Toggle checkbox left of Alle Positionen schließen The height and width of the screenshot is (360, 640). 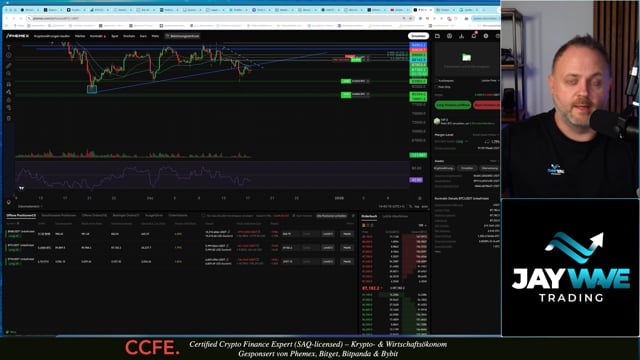pyautogui.click(x=294, y=216)
